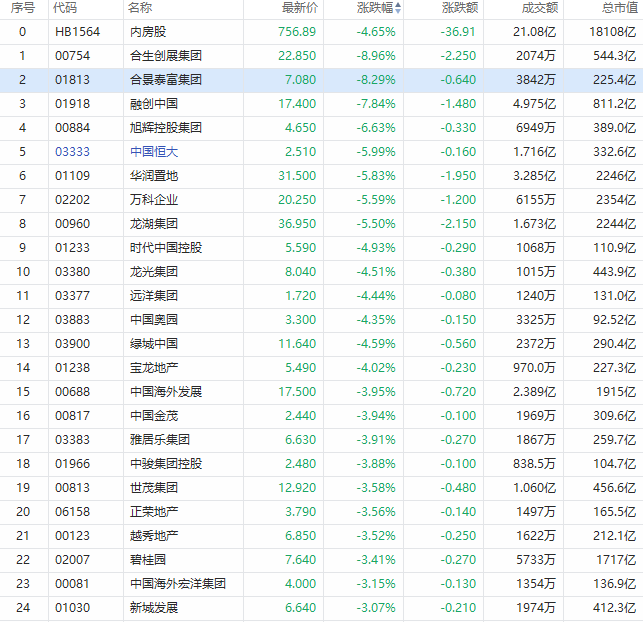The width and height of the screenshot is (643, 622).
Task: Click the -5.99% change value
Action: 376,152
